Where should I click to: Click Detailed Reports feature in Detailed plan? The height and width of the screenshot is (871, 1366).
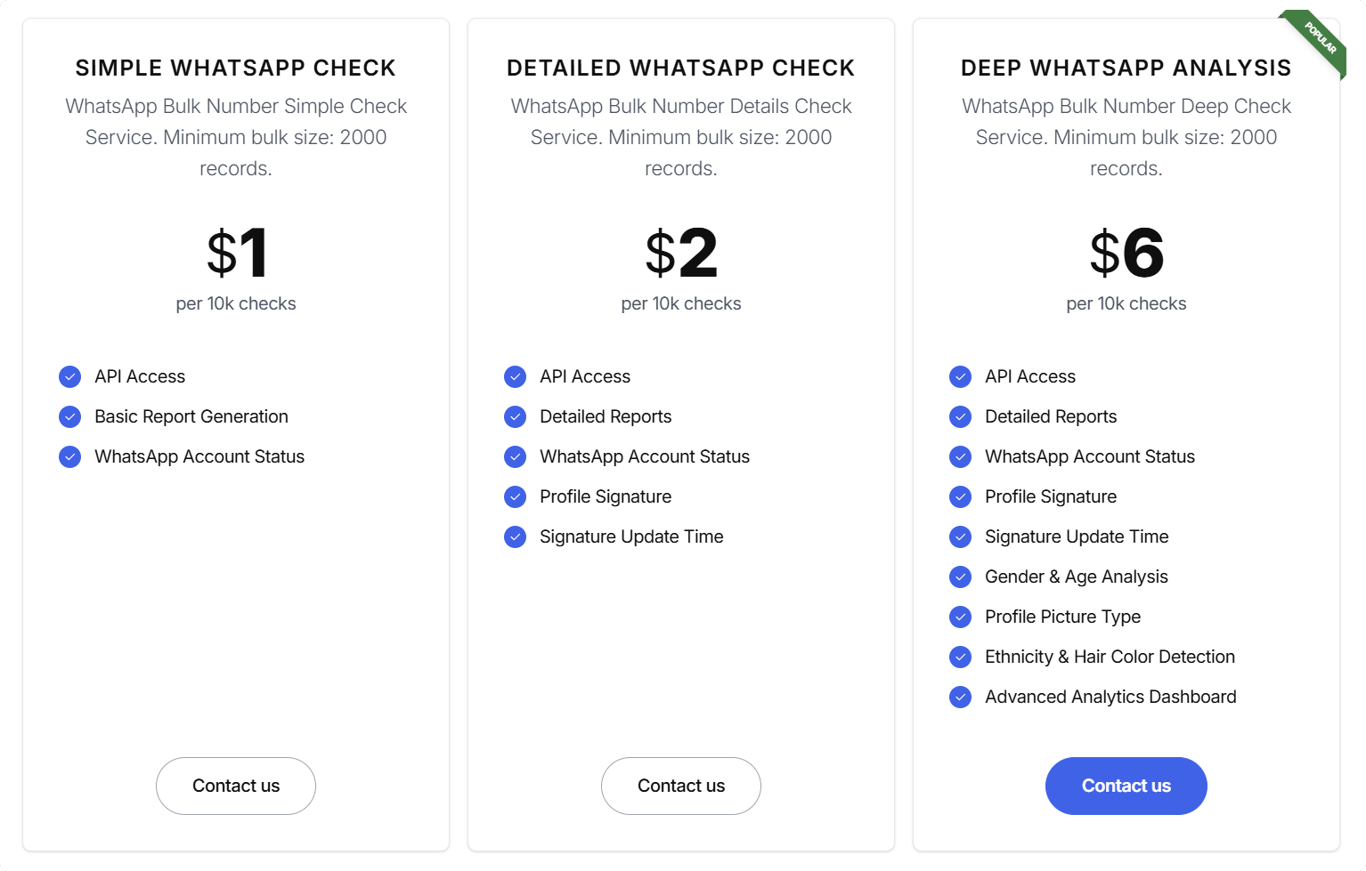606,417
